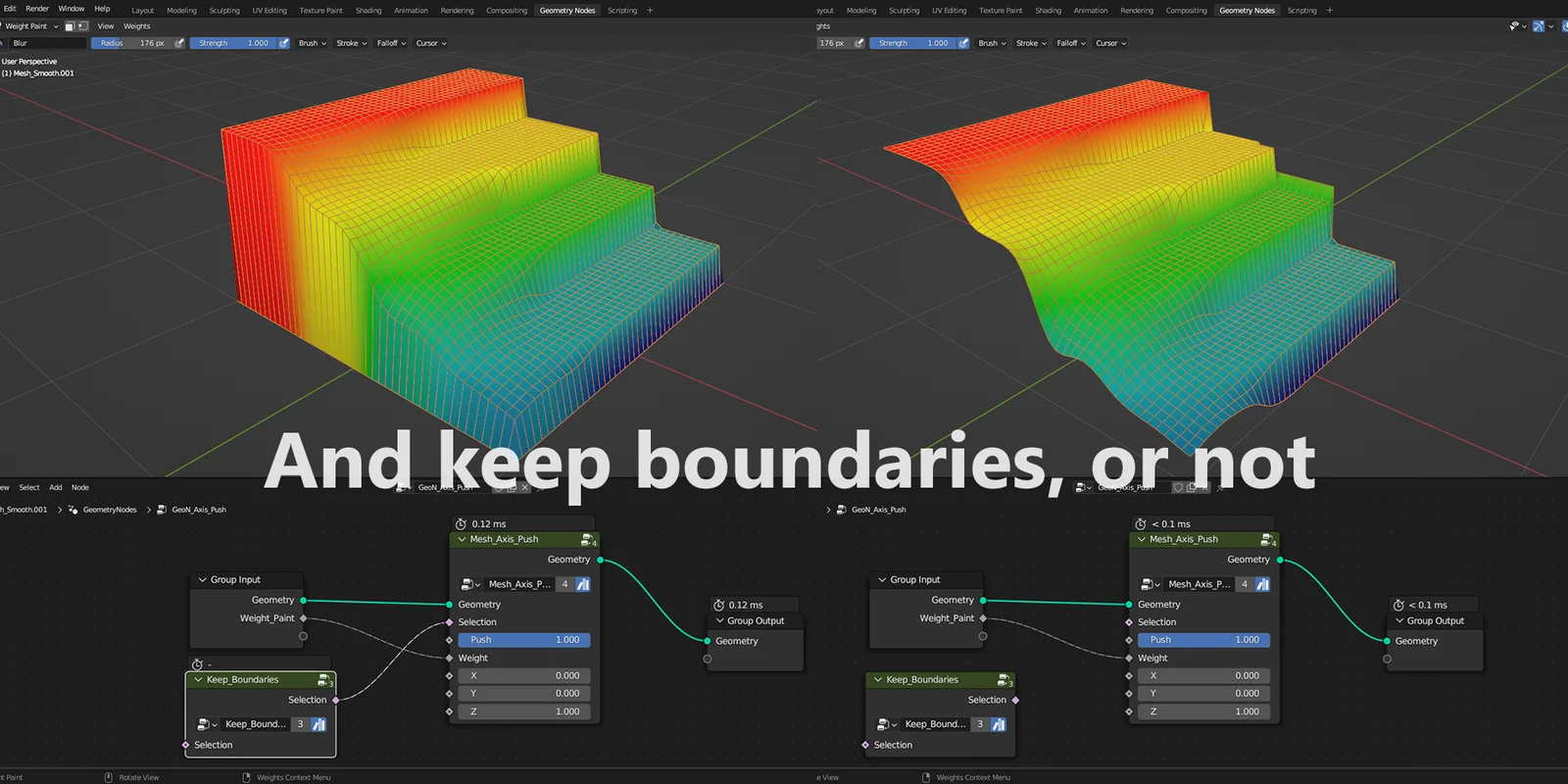The image size is (1568, 784).
Task: Collapse the Group Output node in right editor
Action: click(1399, 621)
